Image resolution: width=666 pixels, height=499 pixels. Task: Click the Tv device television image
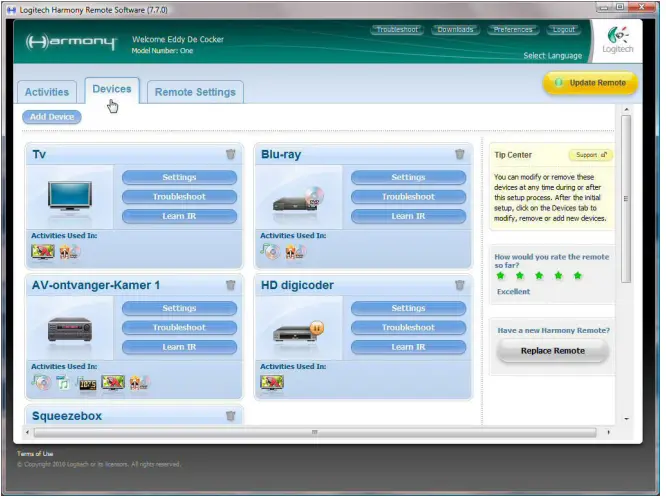pyautogui.click(x=70, y=197)
